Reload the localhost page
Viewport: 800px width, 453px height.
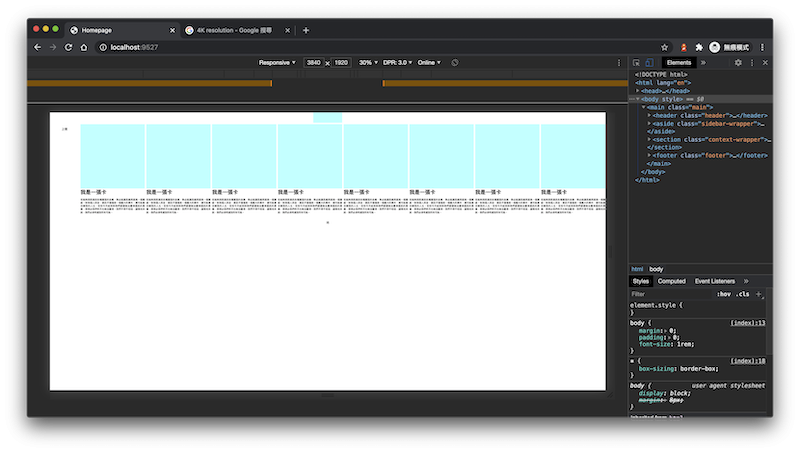[x=68, y=47]
